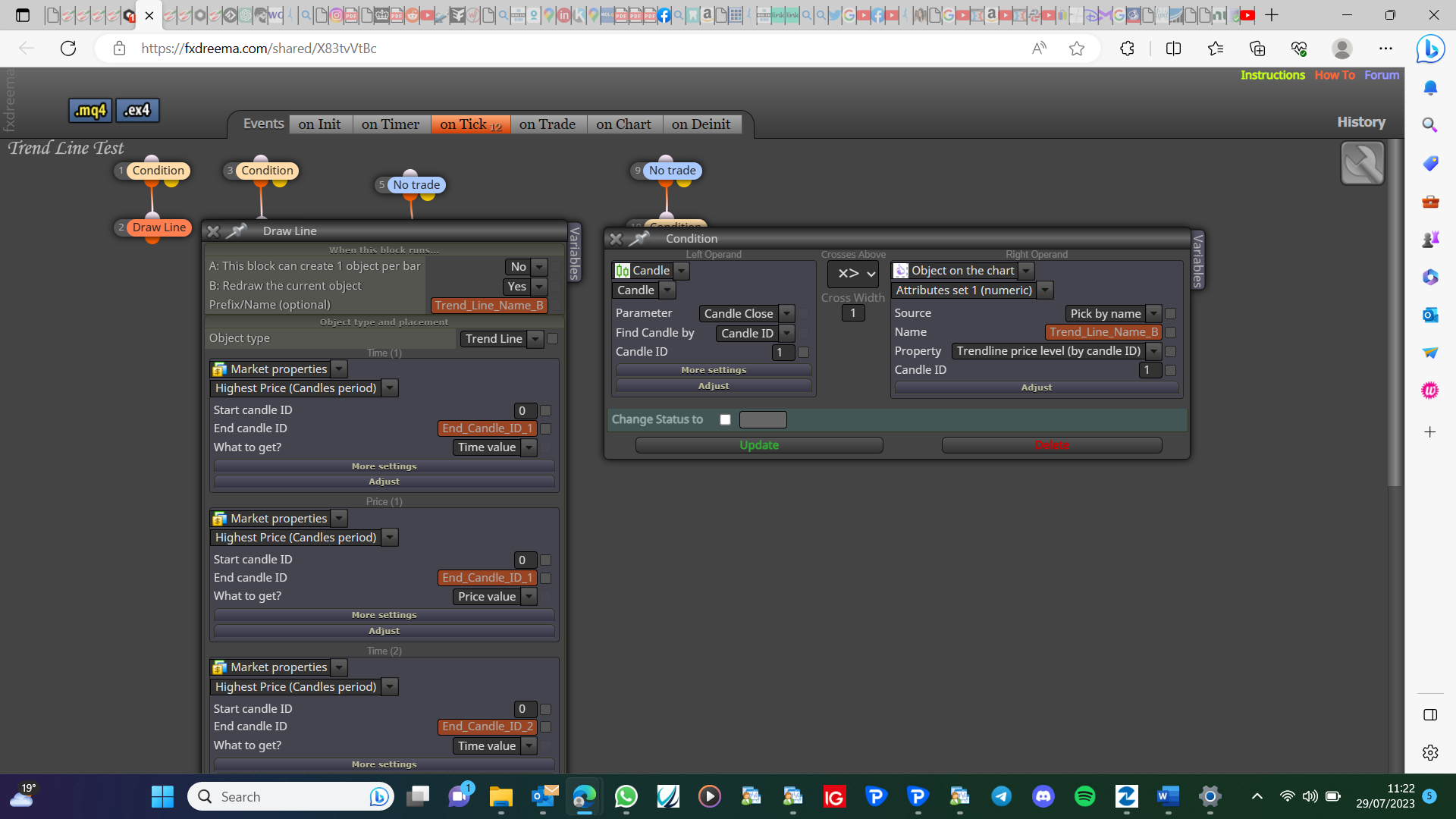Expand the Trend Line object type dropdown

point(535,339)
